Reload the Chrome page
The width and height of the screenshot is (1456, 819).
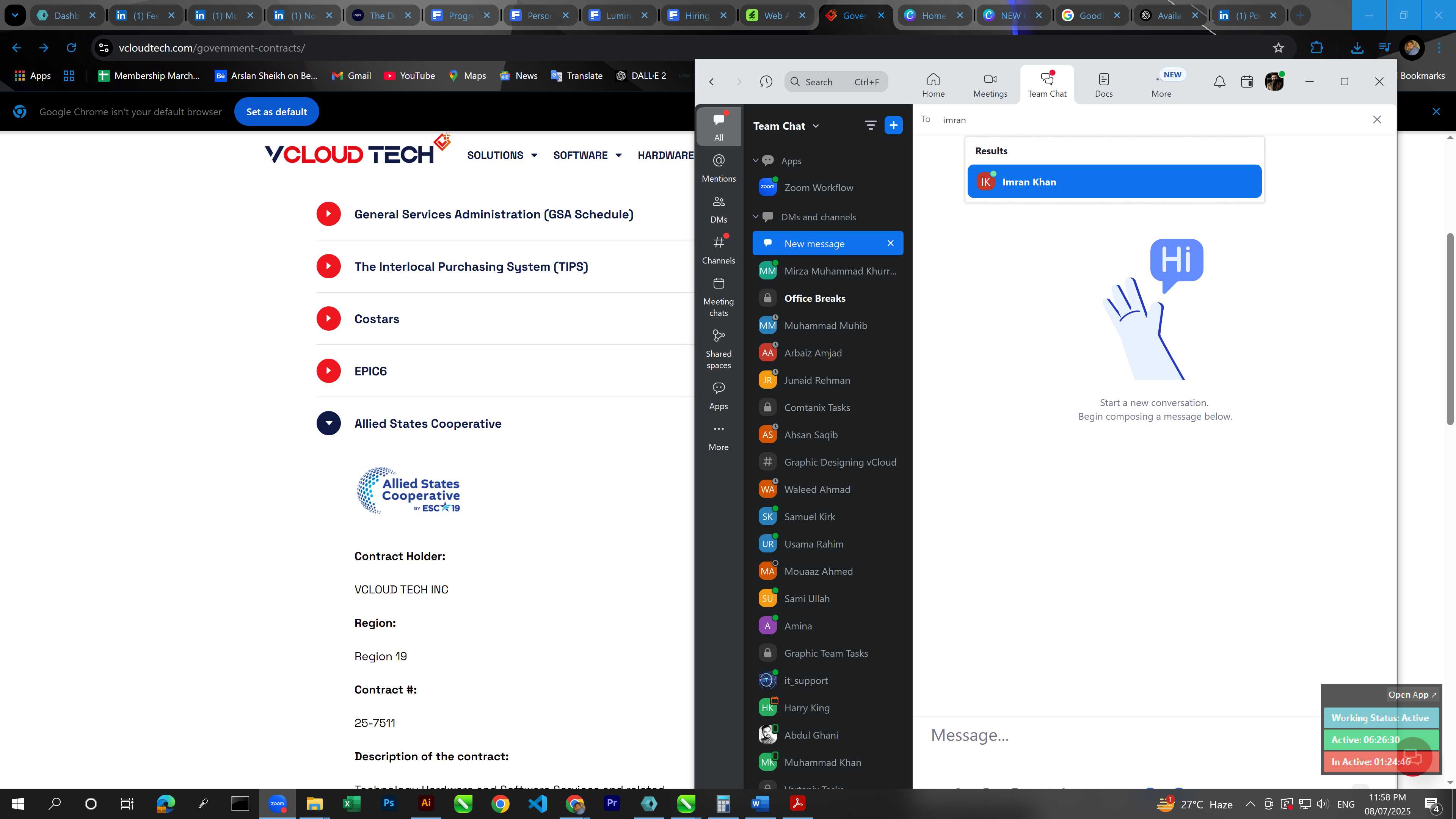point(71,48)
